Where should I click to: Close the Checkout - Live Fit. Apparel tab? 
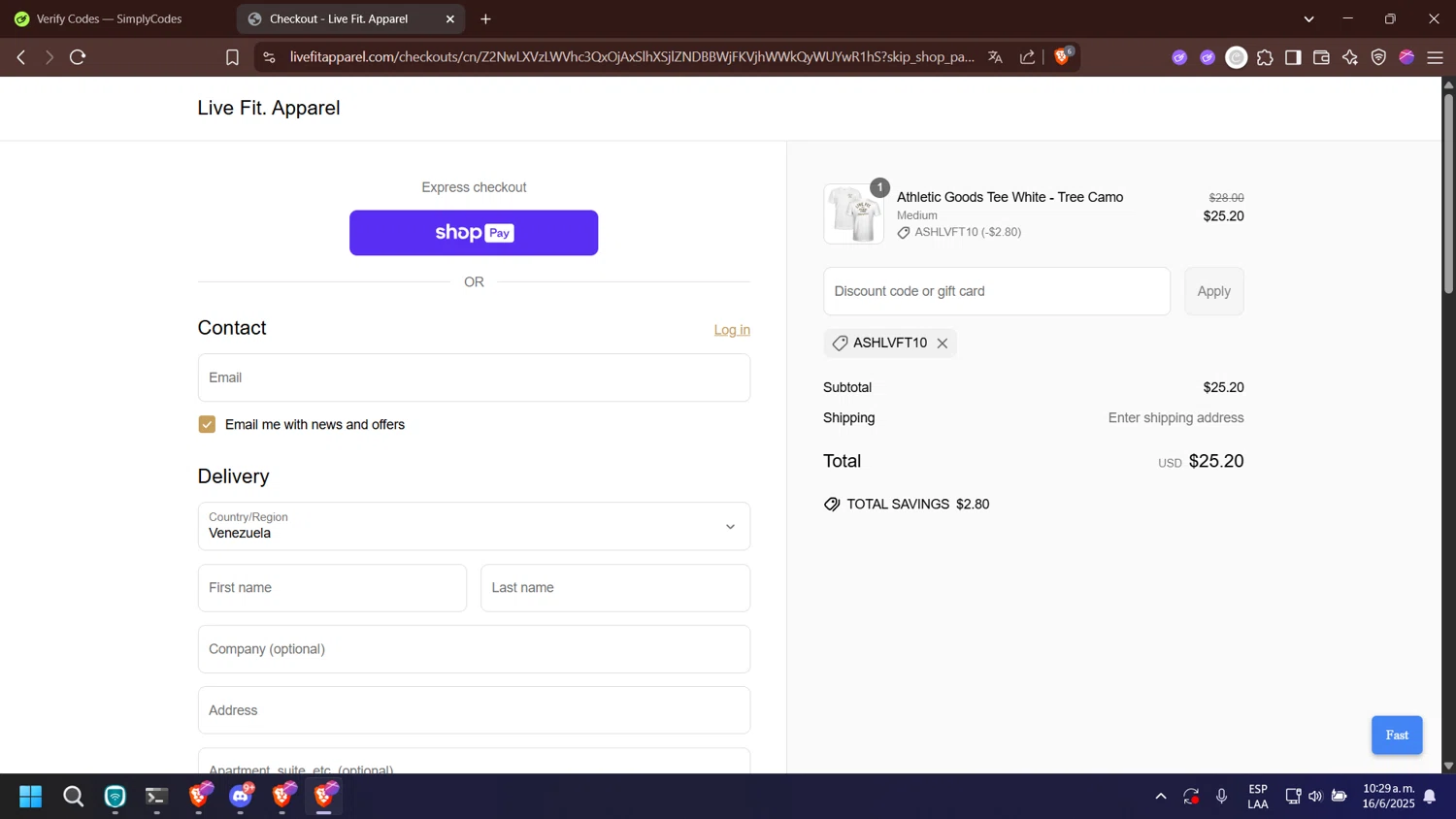point(450,18)
